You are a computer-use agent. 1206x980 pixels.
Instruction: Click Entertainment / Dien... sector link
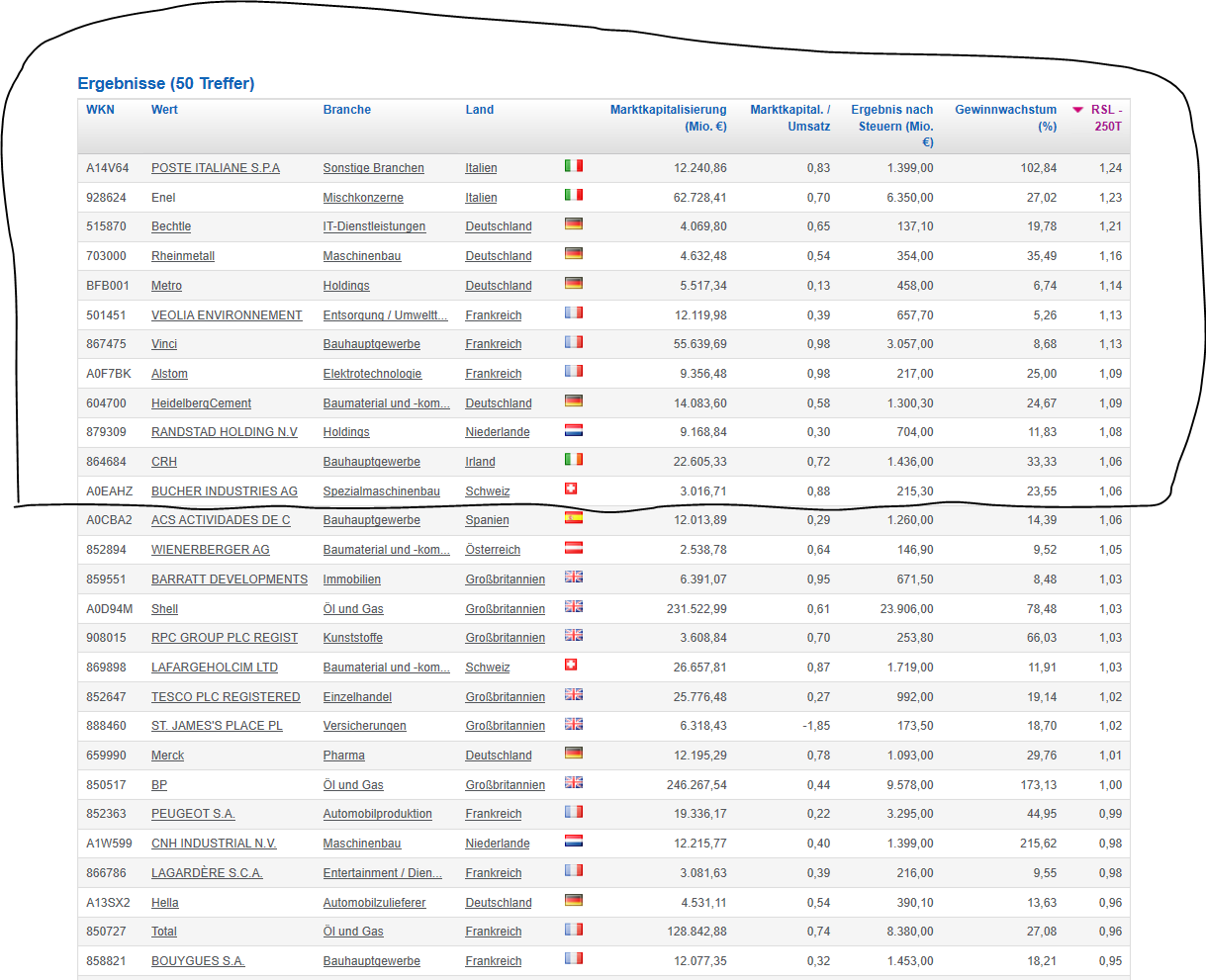383,873
